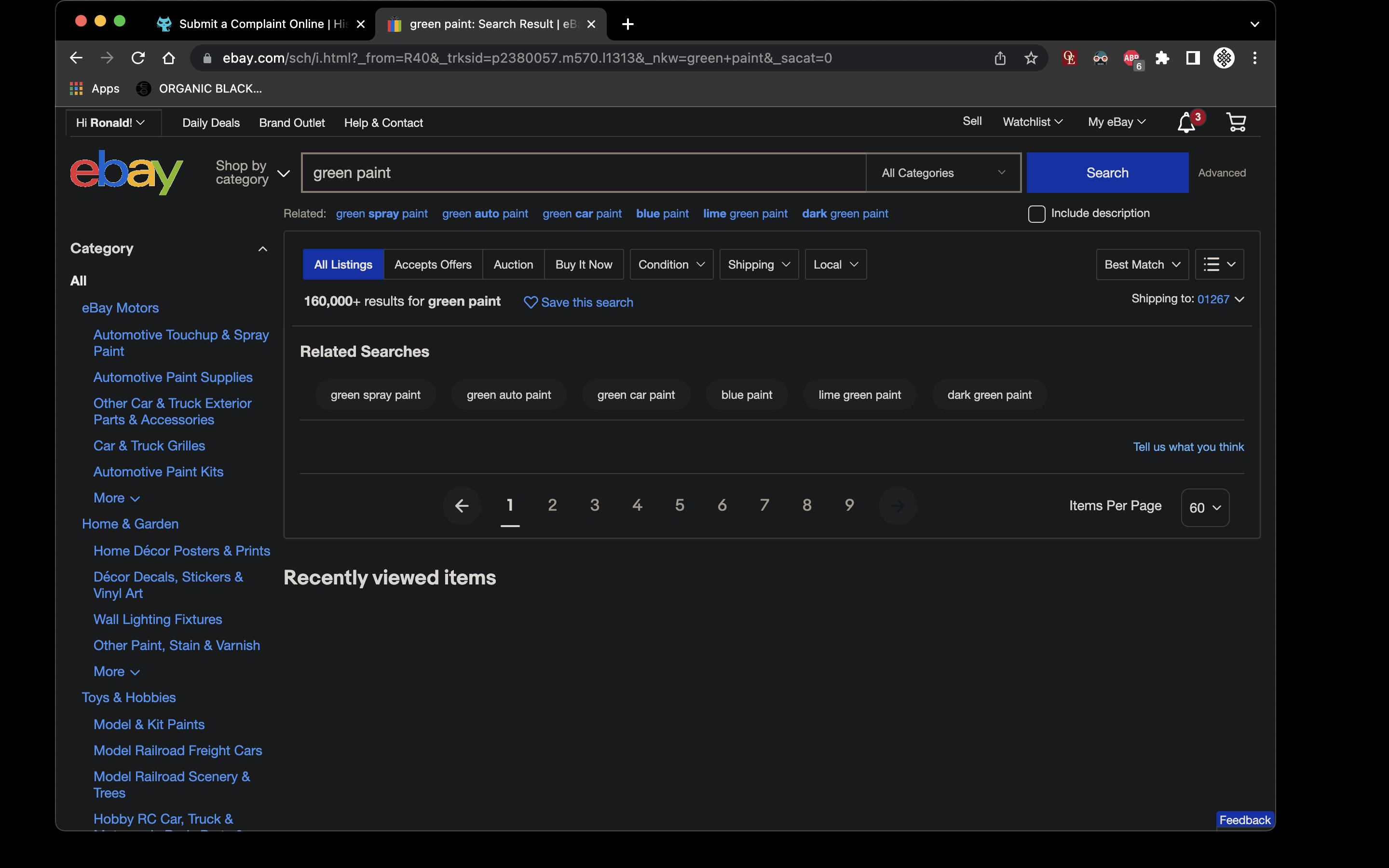Viewport: 1389px width, 868px height.
Task: Click the green paint search field
Action: (x=583, y=173)
